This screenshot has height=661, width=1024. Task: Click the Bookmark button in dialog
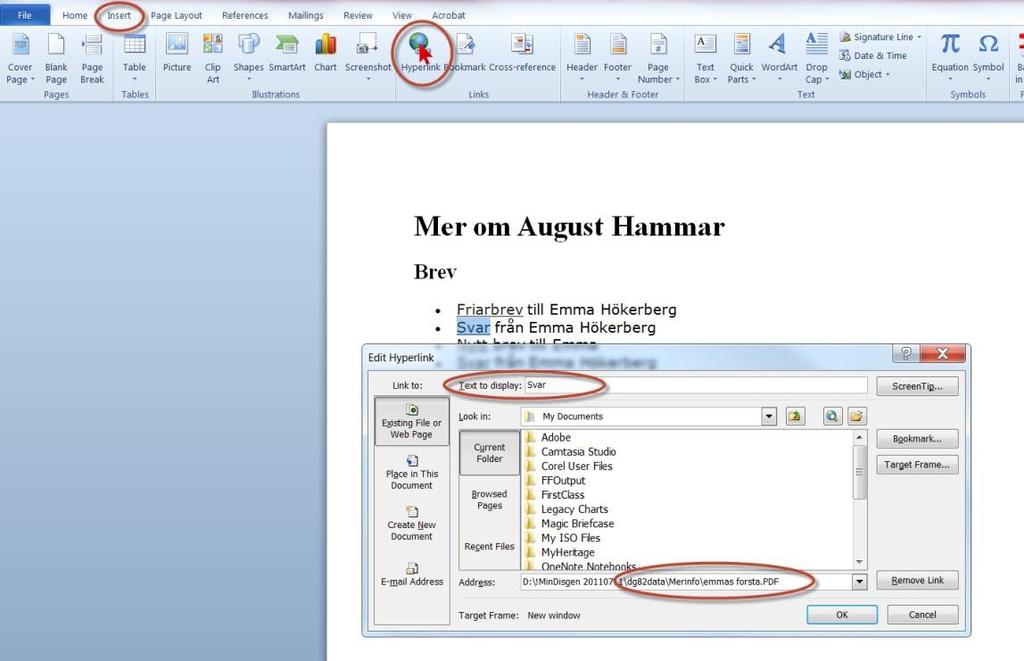click(x=917, y=438)
